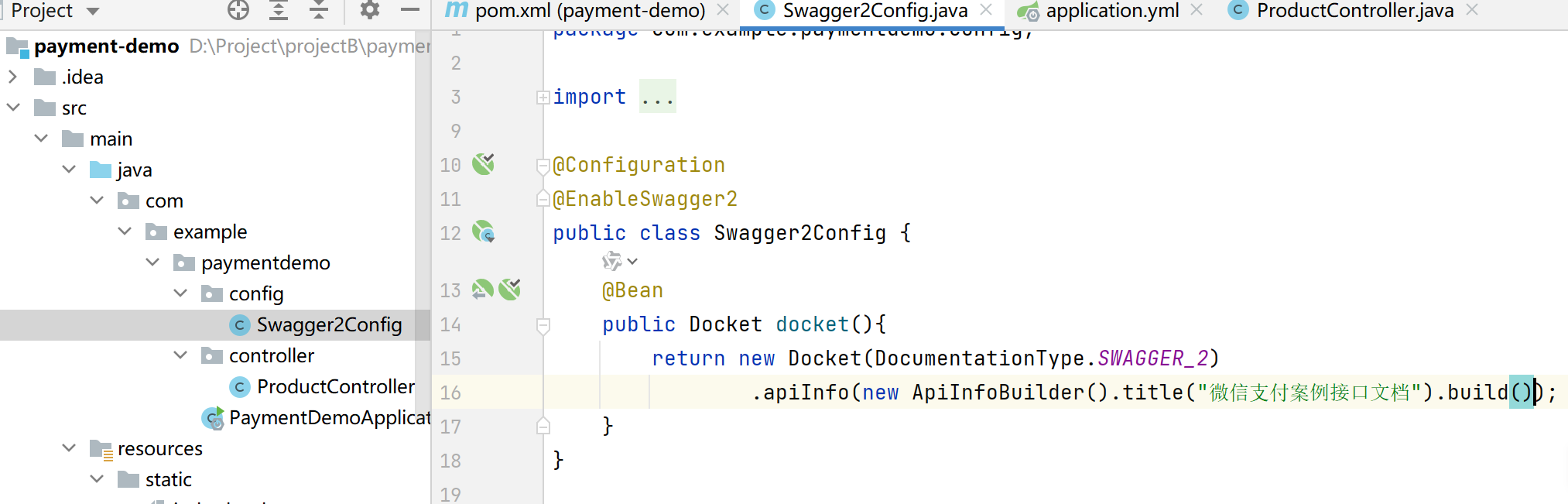The width and height of the screenshot is (1568, 504).
Task: Click the @EnableSwagger2 annotation
Action: tap(645, 199)
